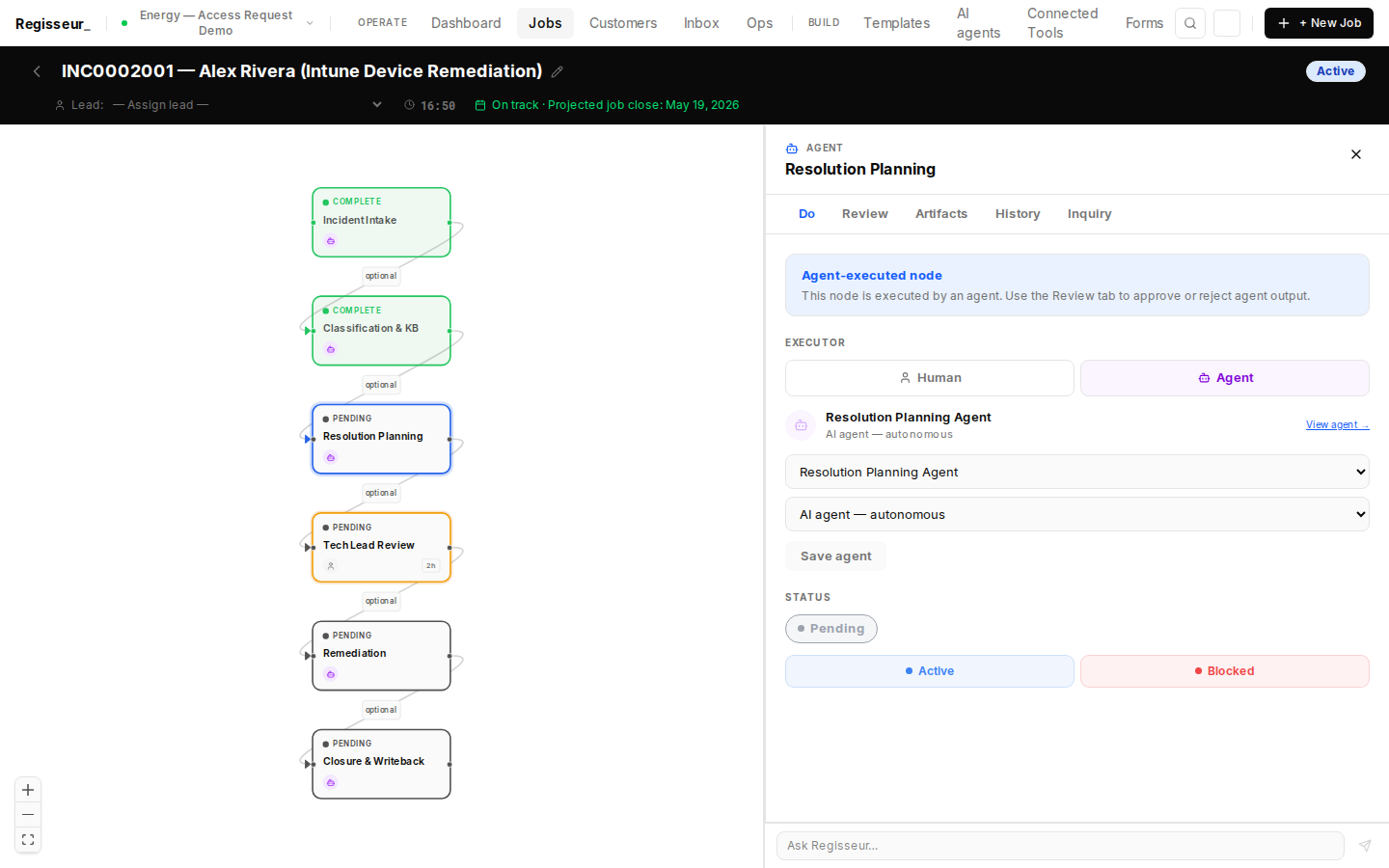
Task: Set status to Blocked
Action: click(1225, 671)
